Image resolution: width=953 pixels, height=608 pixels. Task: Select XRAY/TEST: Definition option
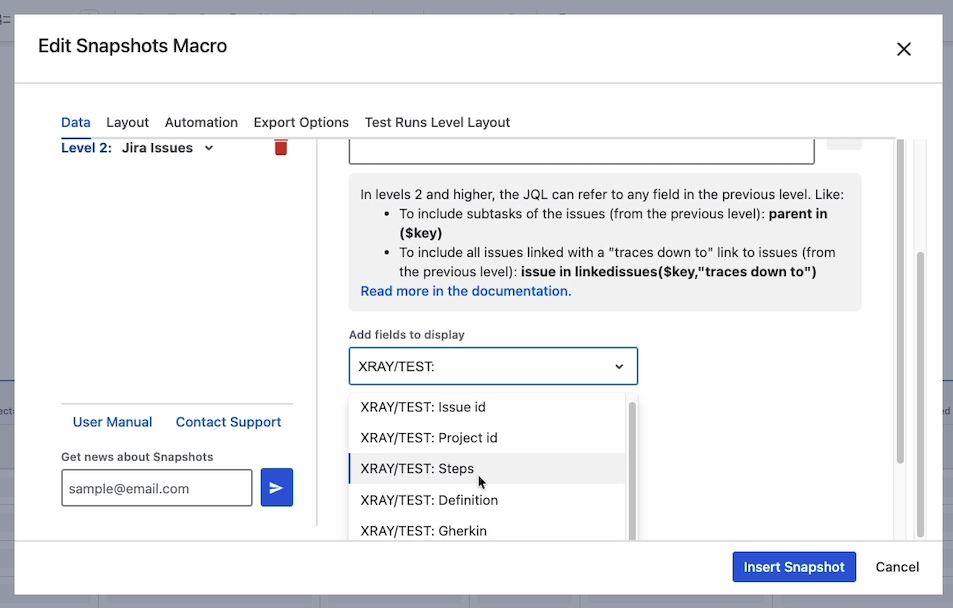487,500
